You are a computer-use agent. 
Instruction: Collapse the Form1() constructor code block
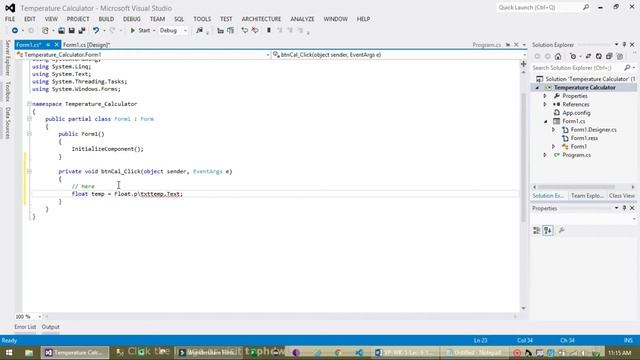tap(29, 134)
